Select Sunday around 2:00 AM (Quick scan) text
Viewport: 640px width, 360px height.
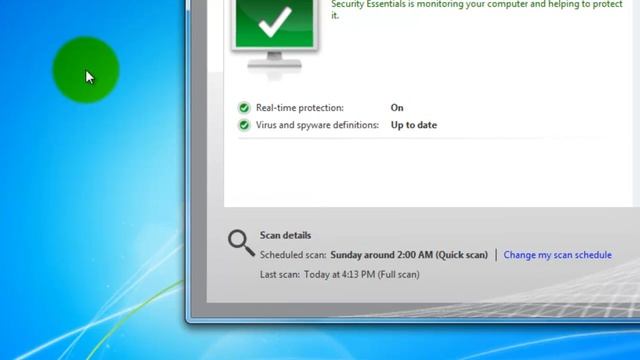(409, 255)
